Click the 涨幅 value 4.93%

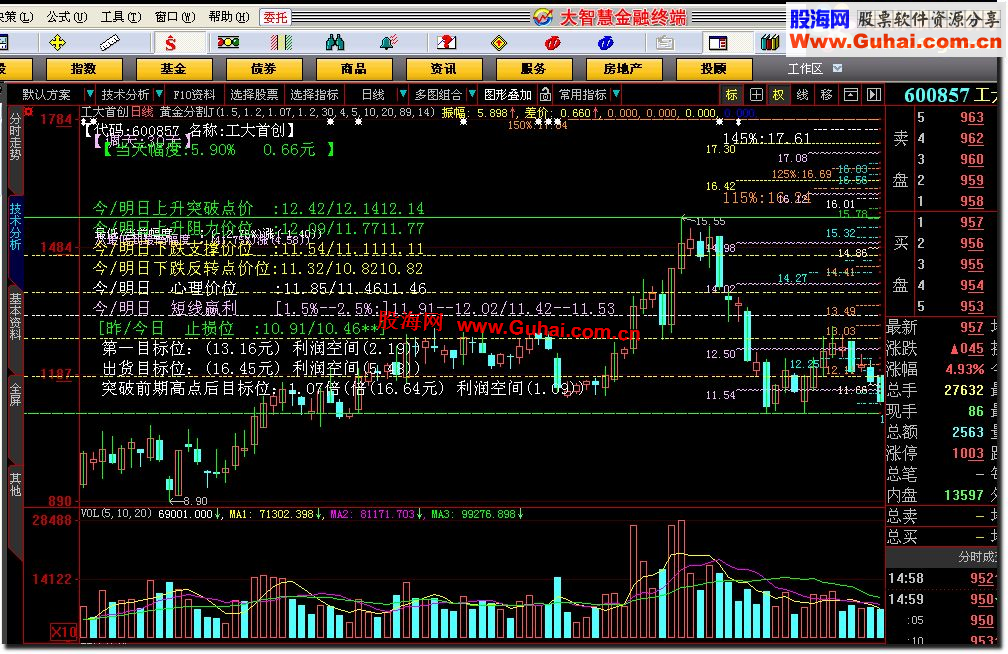point(964,370)
